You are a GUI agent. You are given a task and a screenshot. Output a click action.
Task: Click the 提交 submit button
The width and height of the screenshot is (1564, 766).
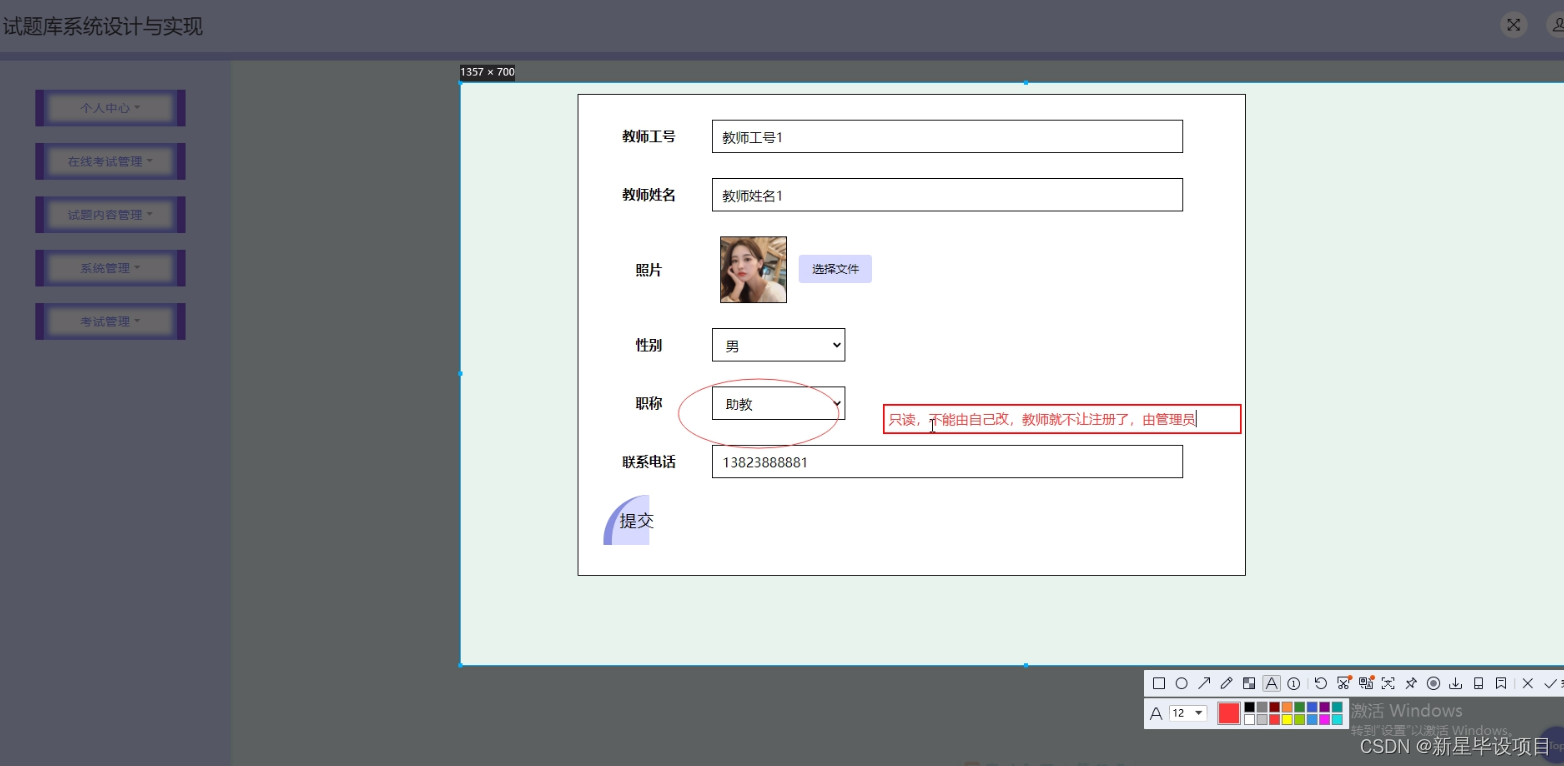tap(634, 520)
